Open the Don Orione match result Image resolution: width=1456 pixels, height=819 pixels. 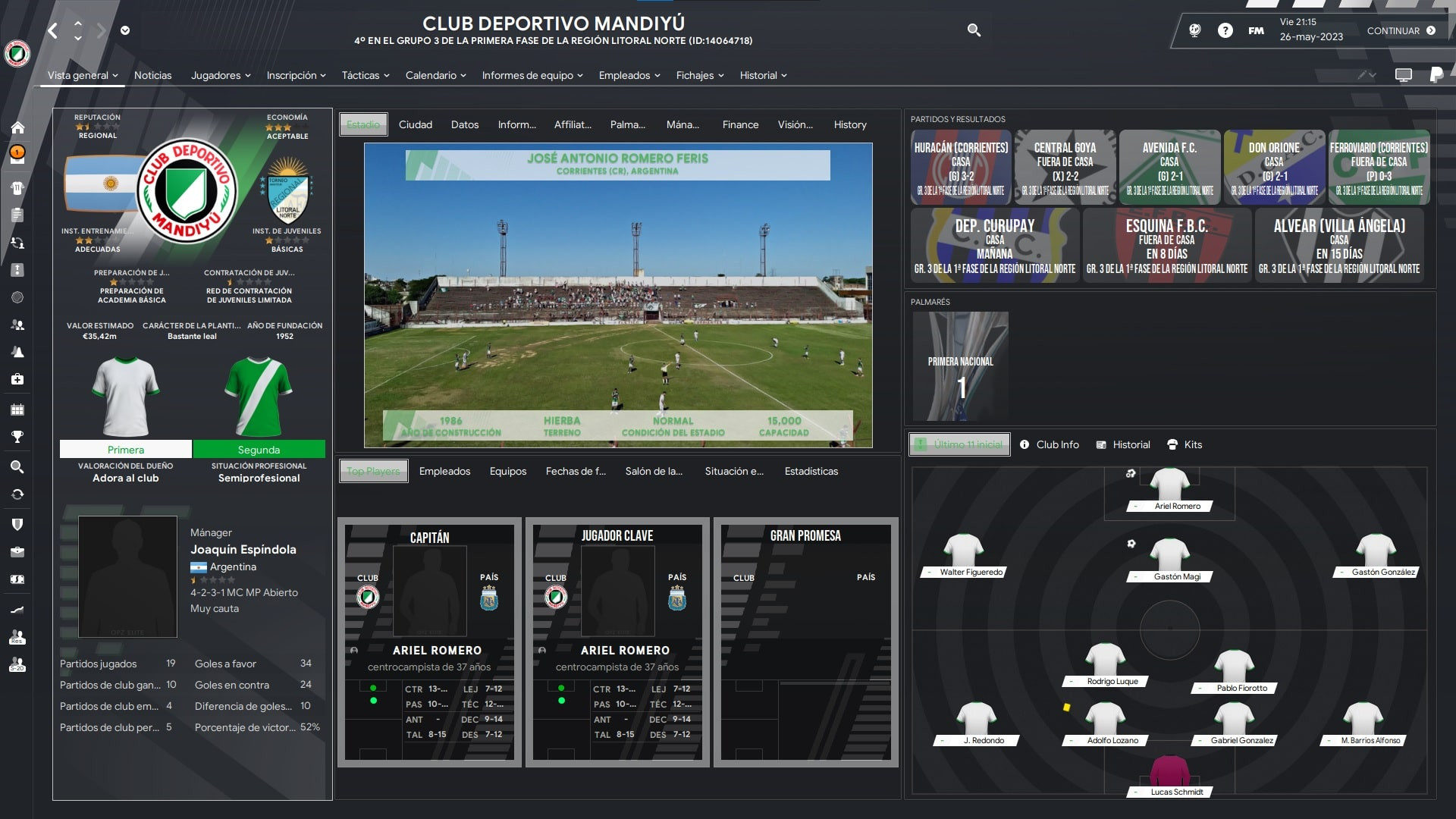1274,168
